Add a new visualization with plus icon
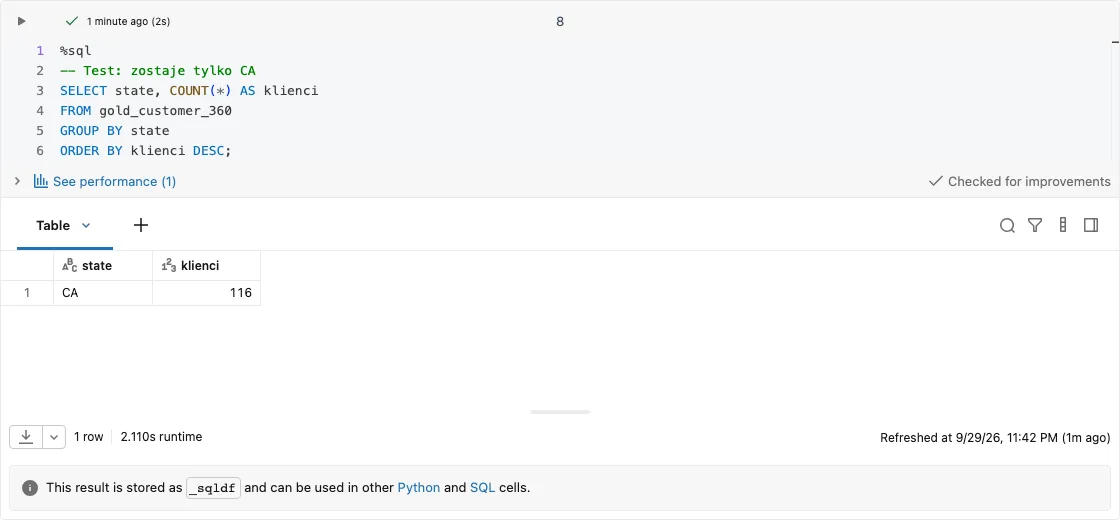1120x520 pixels. pyautogui.click(x=141, y=225)
